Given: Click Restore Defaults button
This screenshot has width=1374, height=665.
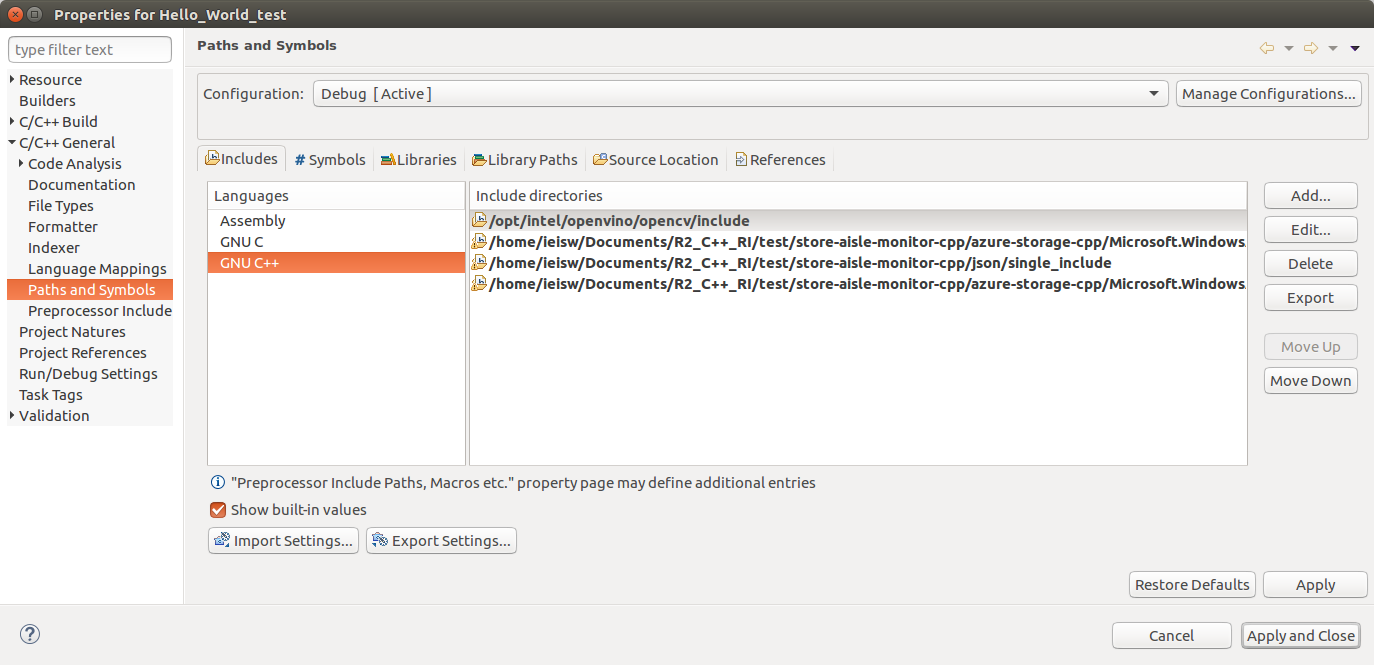Looking at the screenshot, I should (x=1192, y=584).
